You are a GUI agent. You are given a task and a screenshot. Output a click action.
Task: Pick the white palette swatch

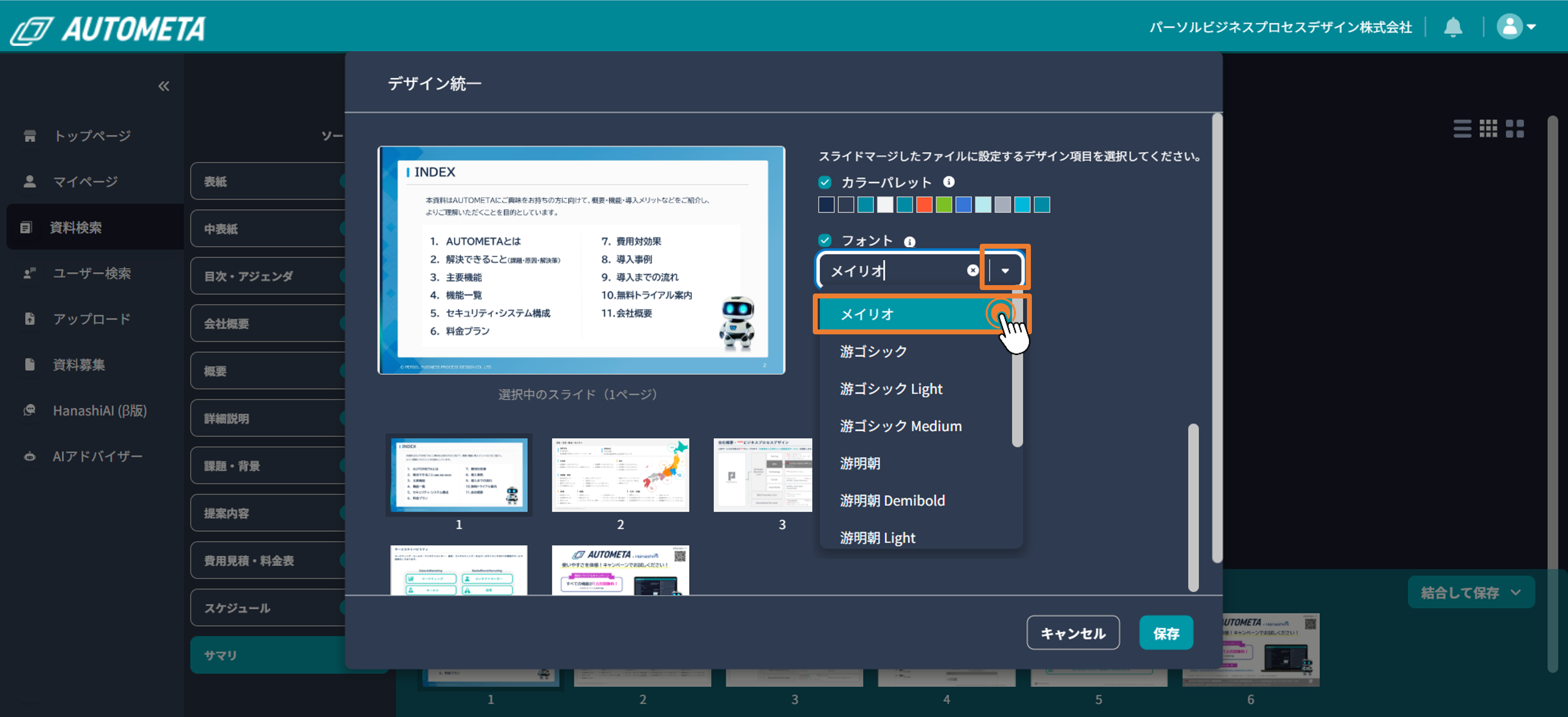click(885, 204)
